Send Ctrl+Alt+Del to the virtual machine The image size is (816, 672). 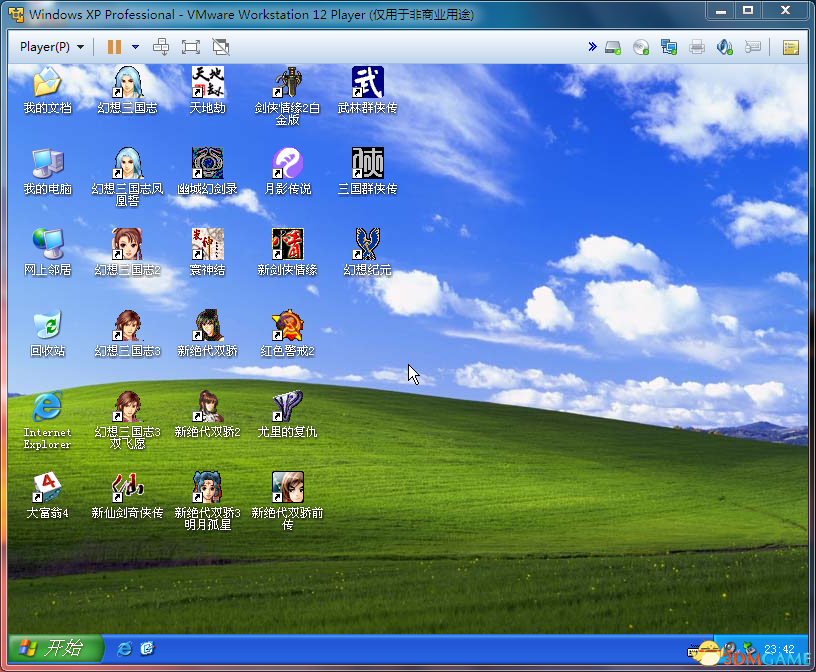pyautogui.click(x=161, y=47)
